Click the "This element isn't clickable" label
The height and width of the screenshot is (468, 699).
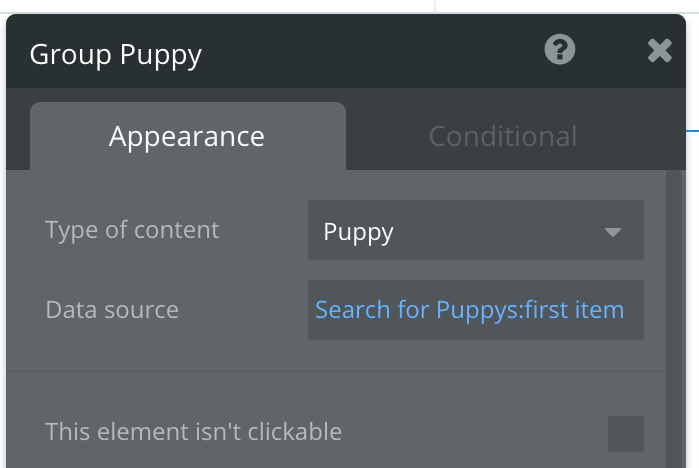tap(194, 432)
